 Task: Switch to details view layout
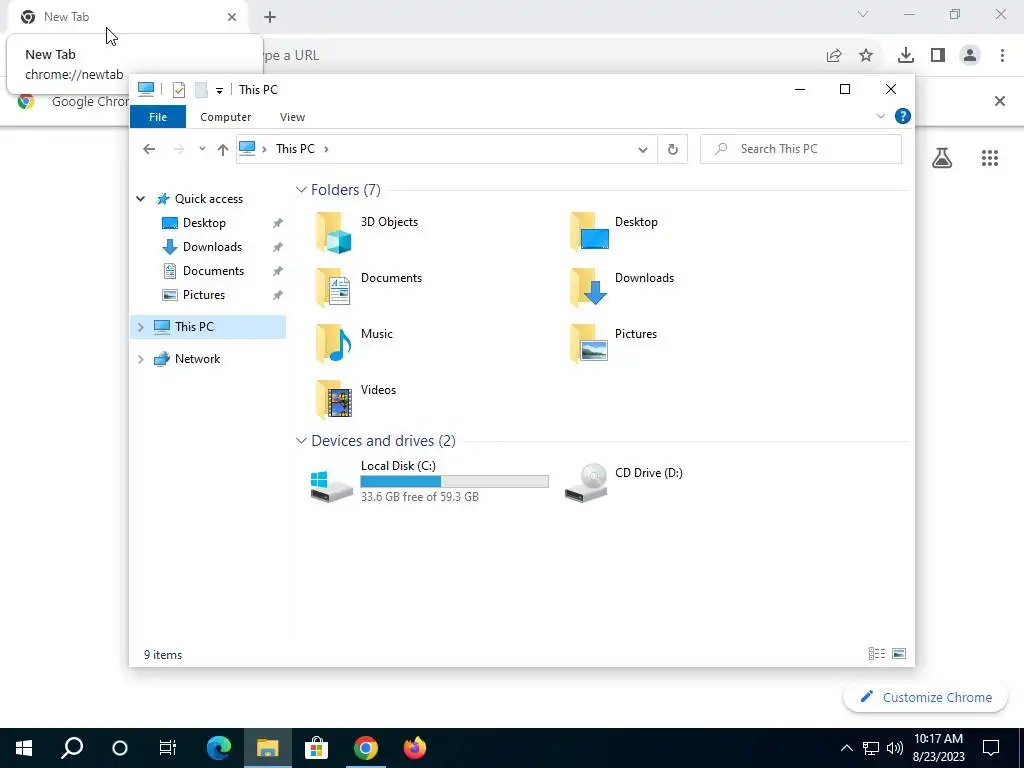[876, 654]
